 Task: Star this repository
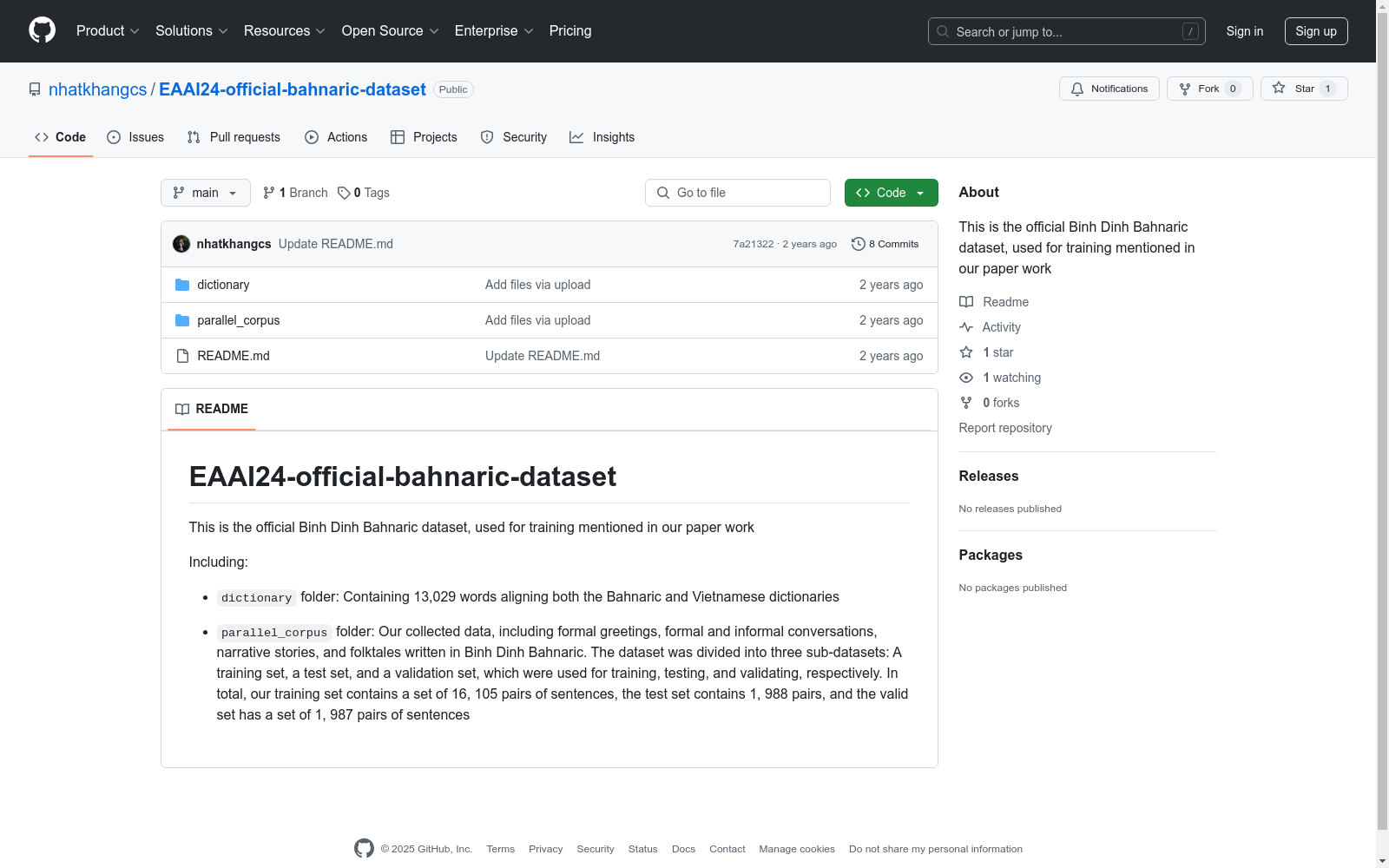(x=1304, y=89)
